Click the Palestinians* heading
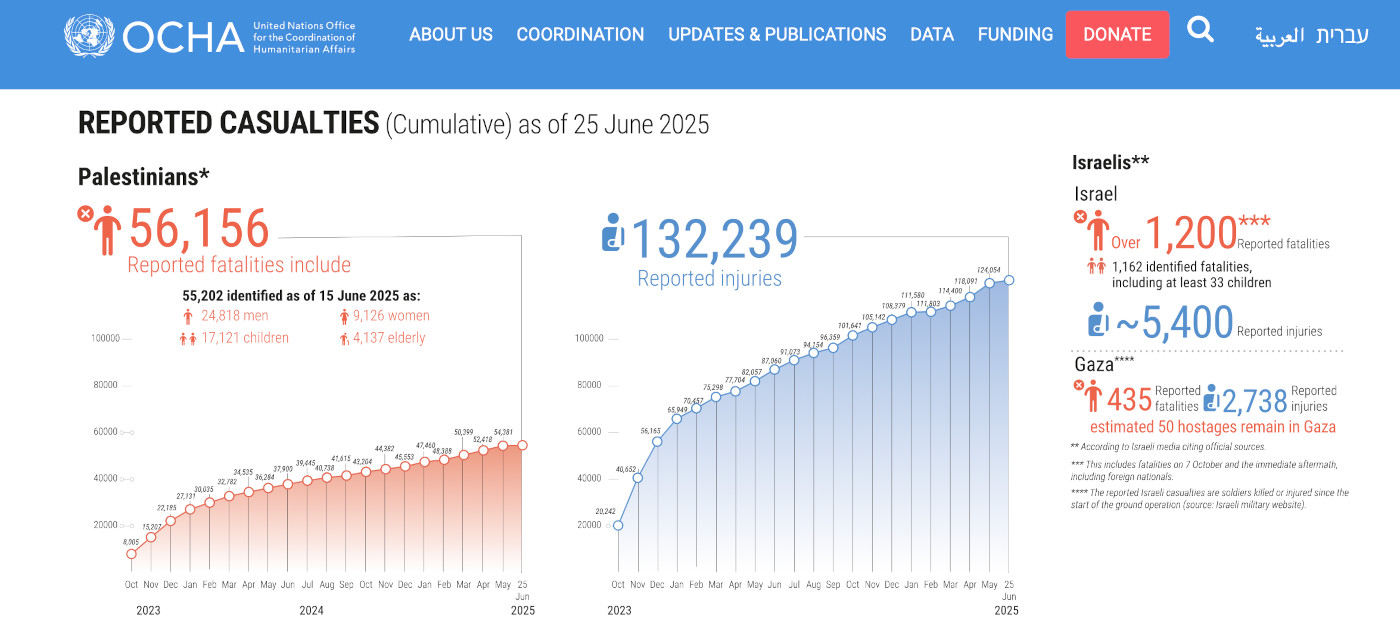The width and height of the screenshot is (1400, 626). (144, 177)
